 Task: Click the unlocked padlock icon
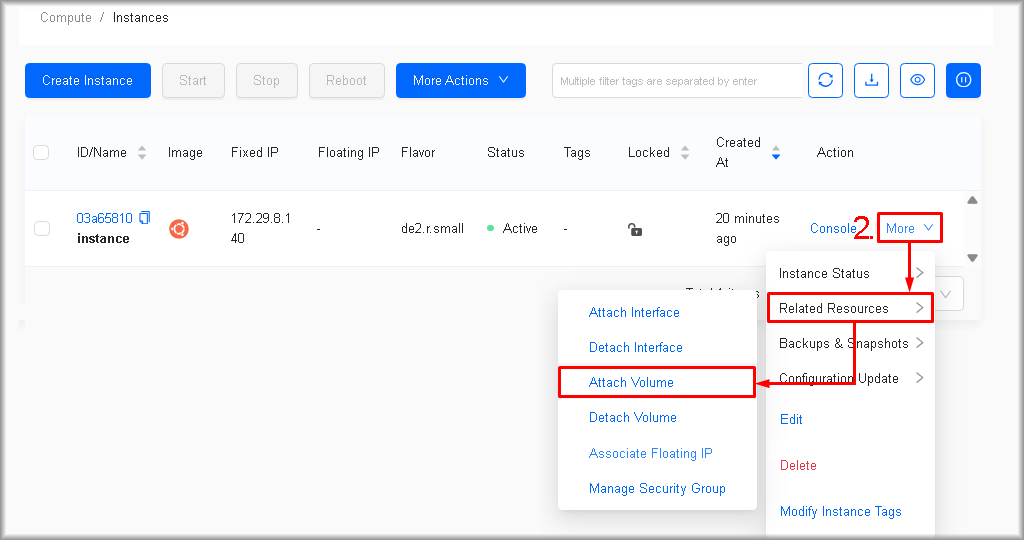[x=634, y=229]
